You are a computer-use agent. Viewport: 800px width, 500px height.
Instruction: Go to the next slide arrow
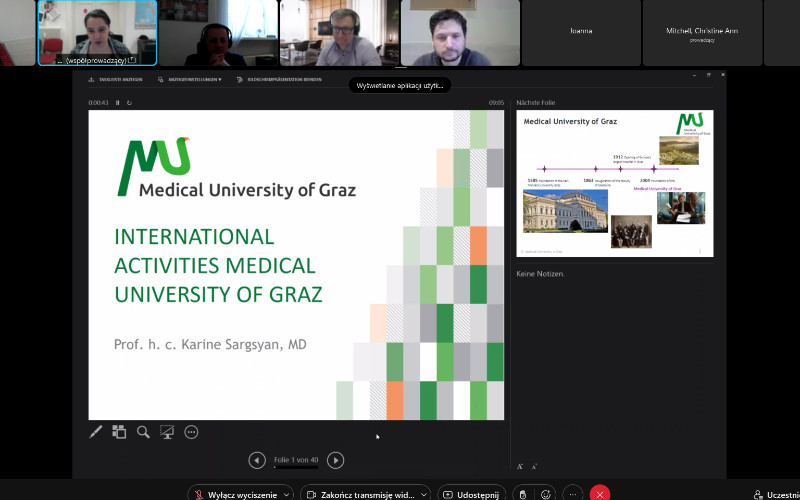[x=336, y=460]
